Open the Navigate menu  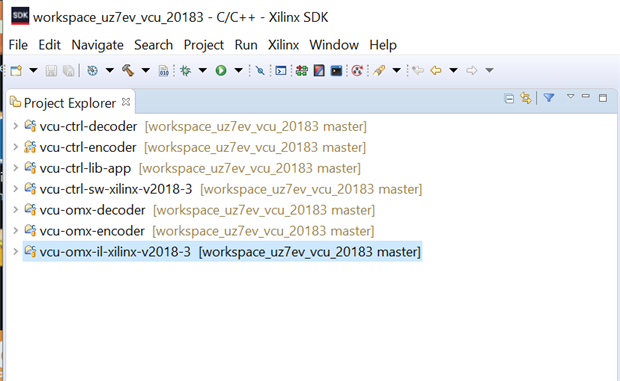97,45
